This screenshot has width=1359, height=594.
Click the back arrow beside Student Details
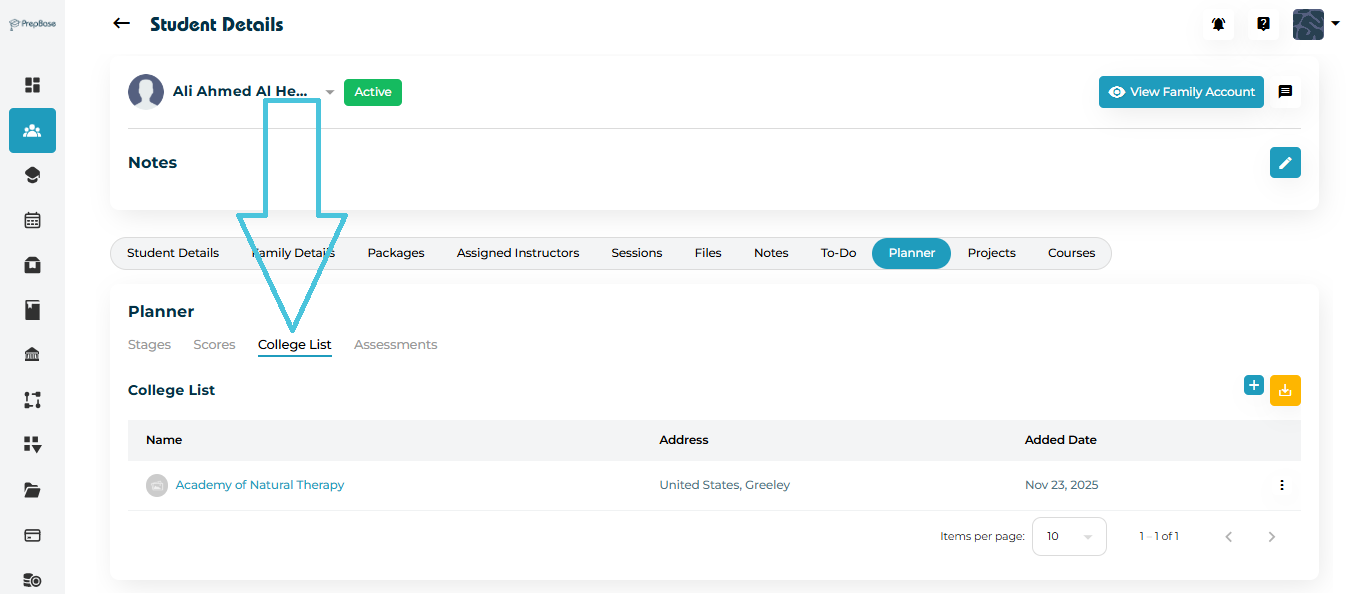pyautogui.click(x=122, y=24)
